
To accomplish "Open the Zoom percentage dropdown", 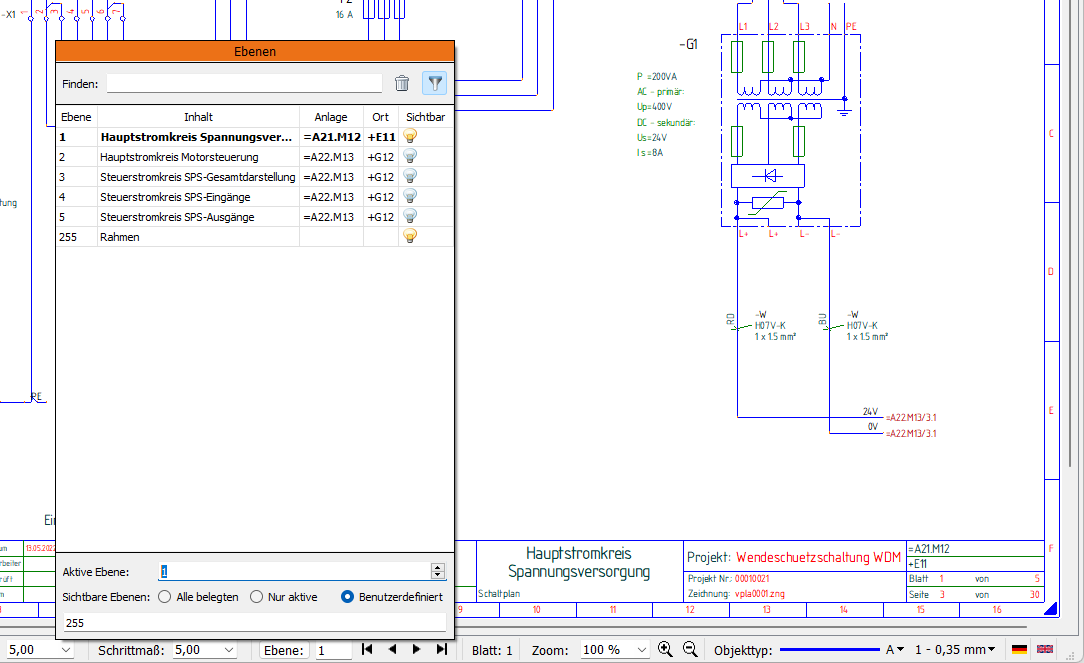I will point(640,650).
